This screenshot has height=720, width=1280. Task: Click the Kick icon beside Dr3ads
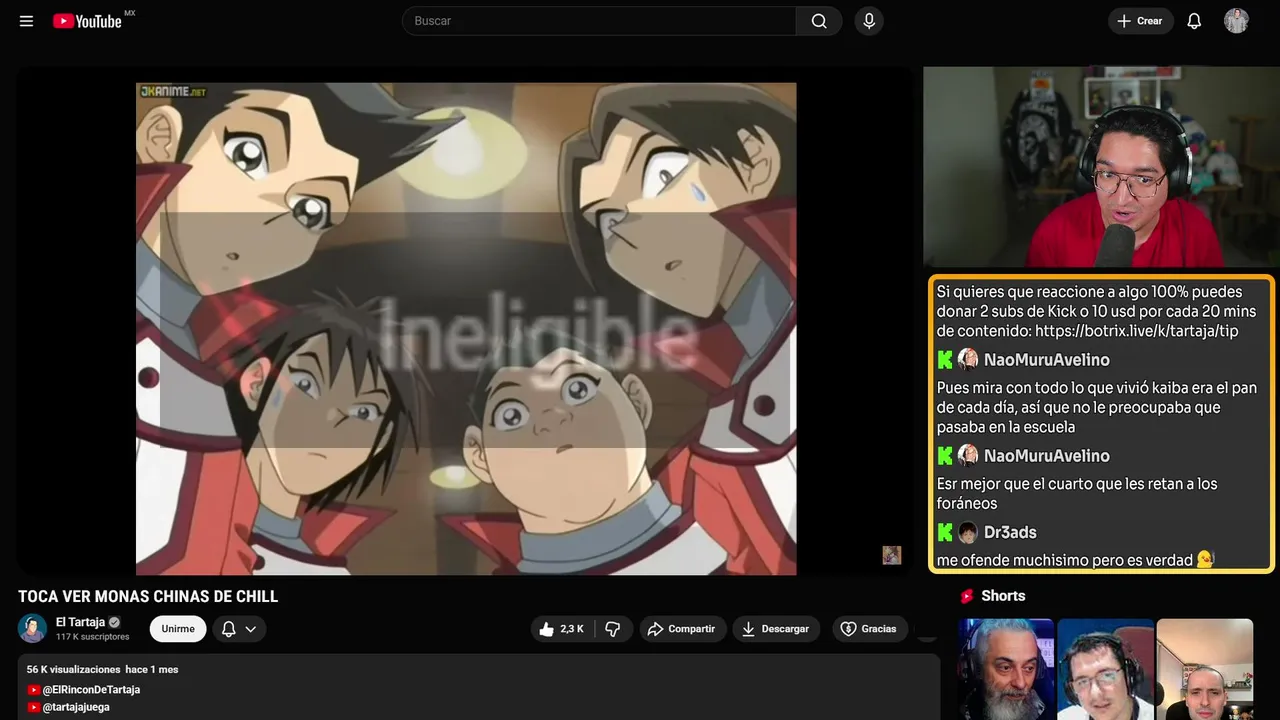coord(945,532)
